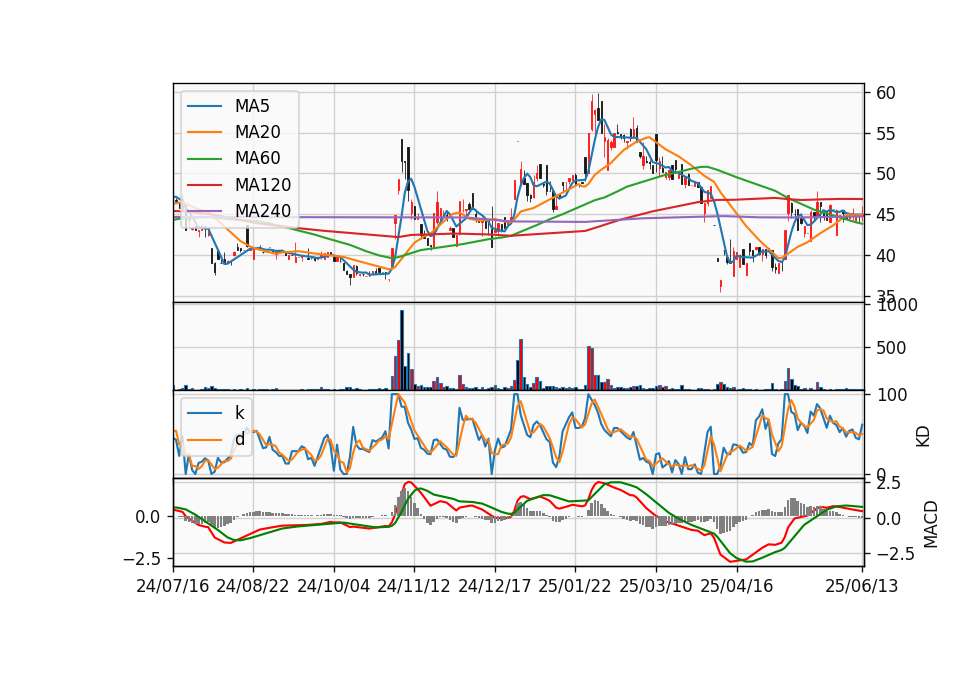
Task: Click the KD axis title
Action: tap(923, 437)
